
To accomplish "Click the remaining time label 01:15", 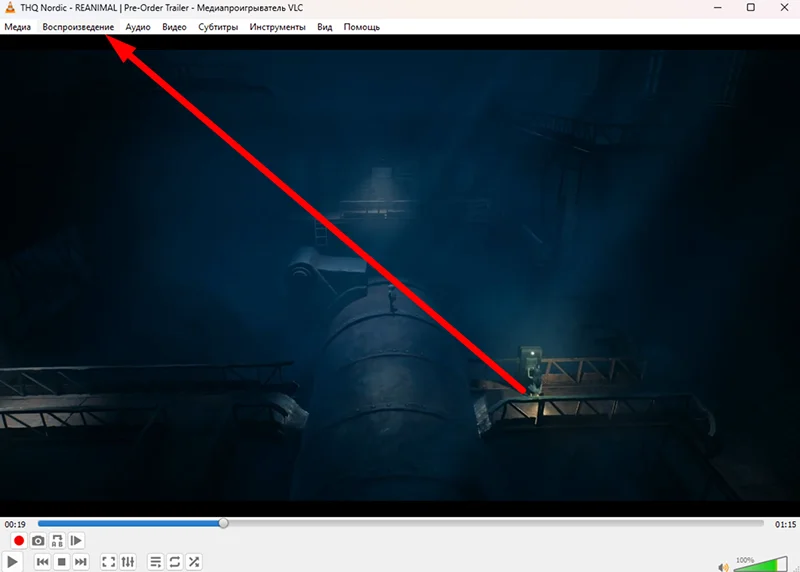I will [x=785, y=524].
